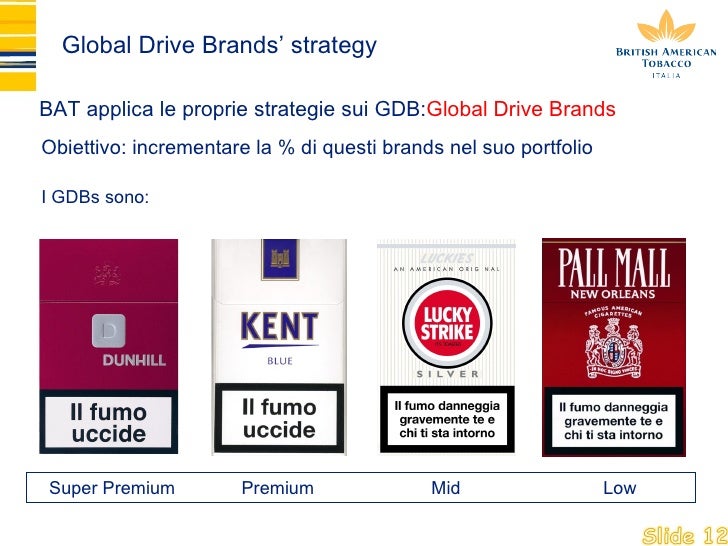Click the slide title 'Global Drive Brands' strategy'
Image resolution: width=728 pixels, height=546 pixels.
tap(219, 46)
